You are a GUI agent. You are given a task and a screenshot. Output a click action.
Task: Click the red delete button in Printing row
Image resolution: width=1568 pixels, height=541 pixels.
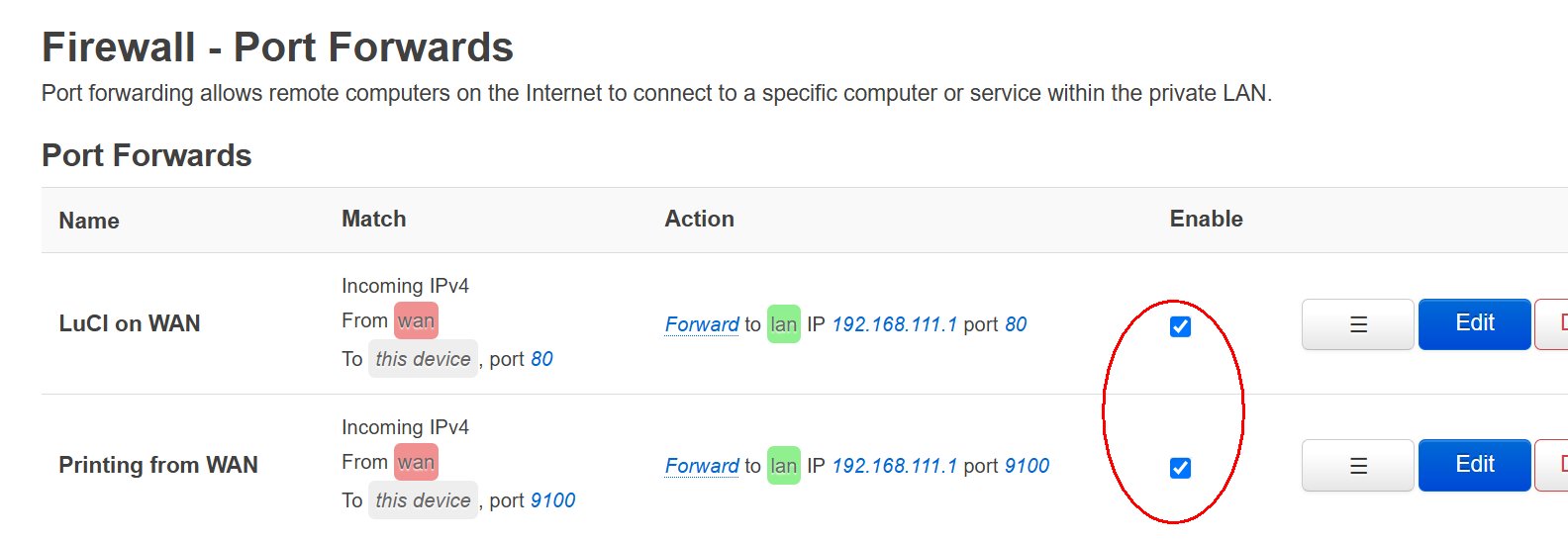click(1551, 466)
